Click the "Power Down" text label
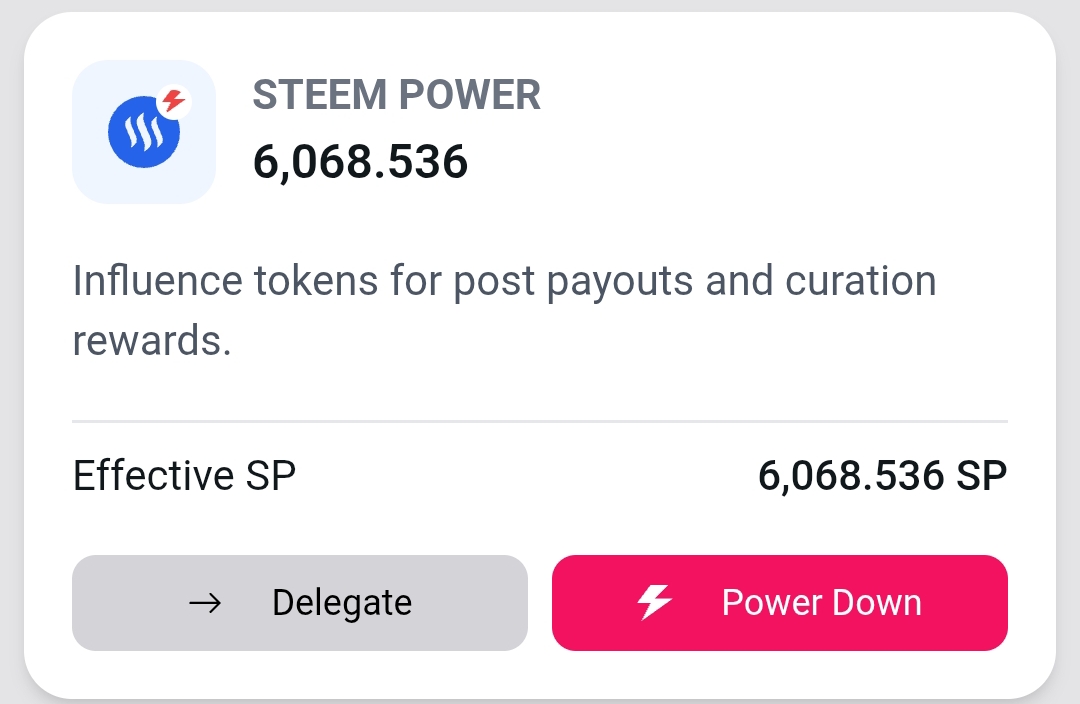 [x=822, y=603]
